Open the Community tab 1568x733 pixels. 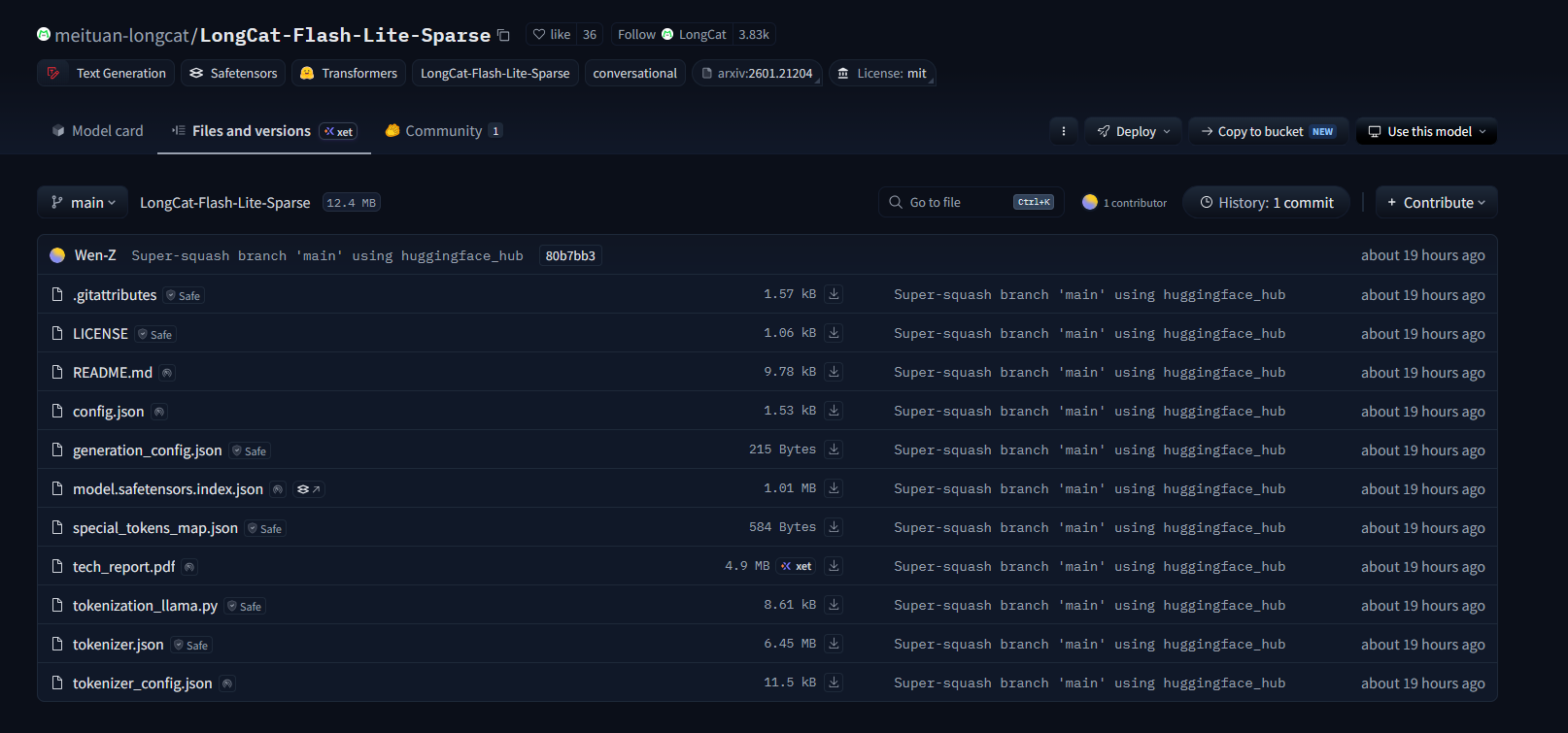(444, 131)
